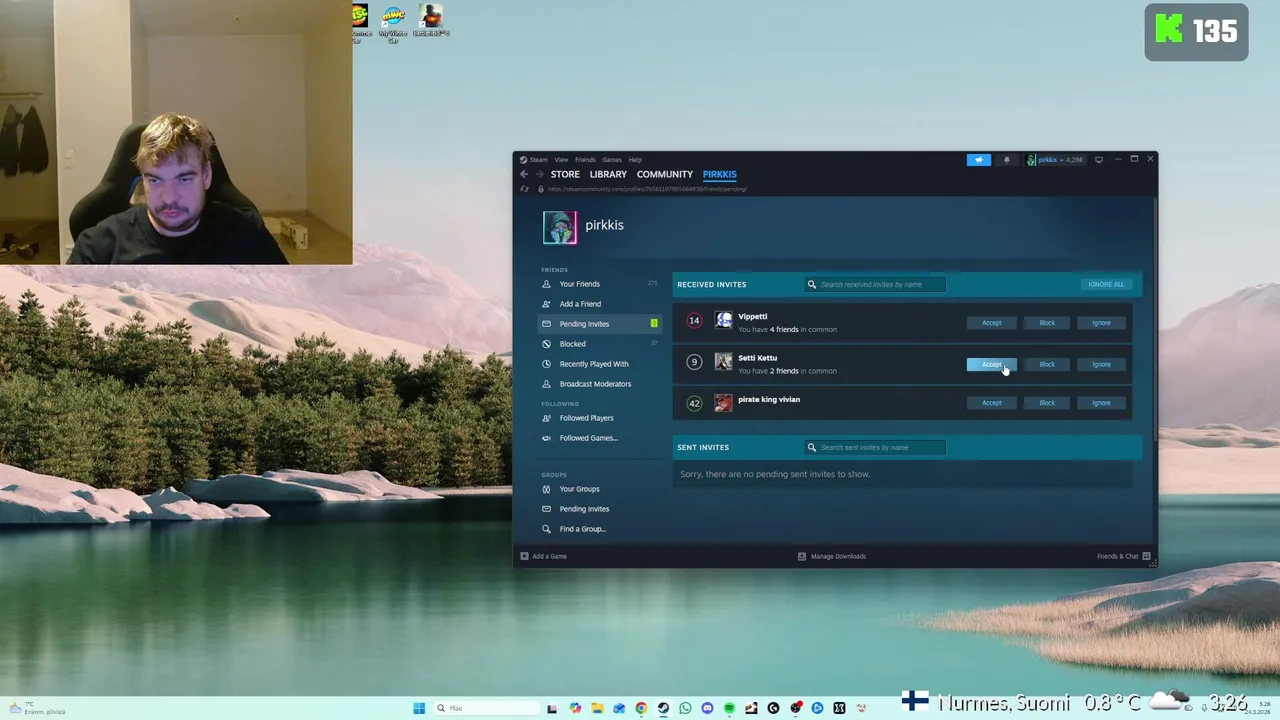This screenshot has height=720, width=1280.
Task: Open pirate king vivian's avatar
Action: pos(723,403)
